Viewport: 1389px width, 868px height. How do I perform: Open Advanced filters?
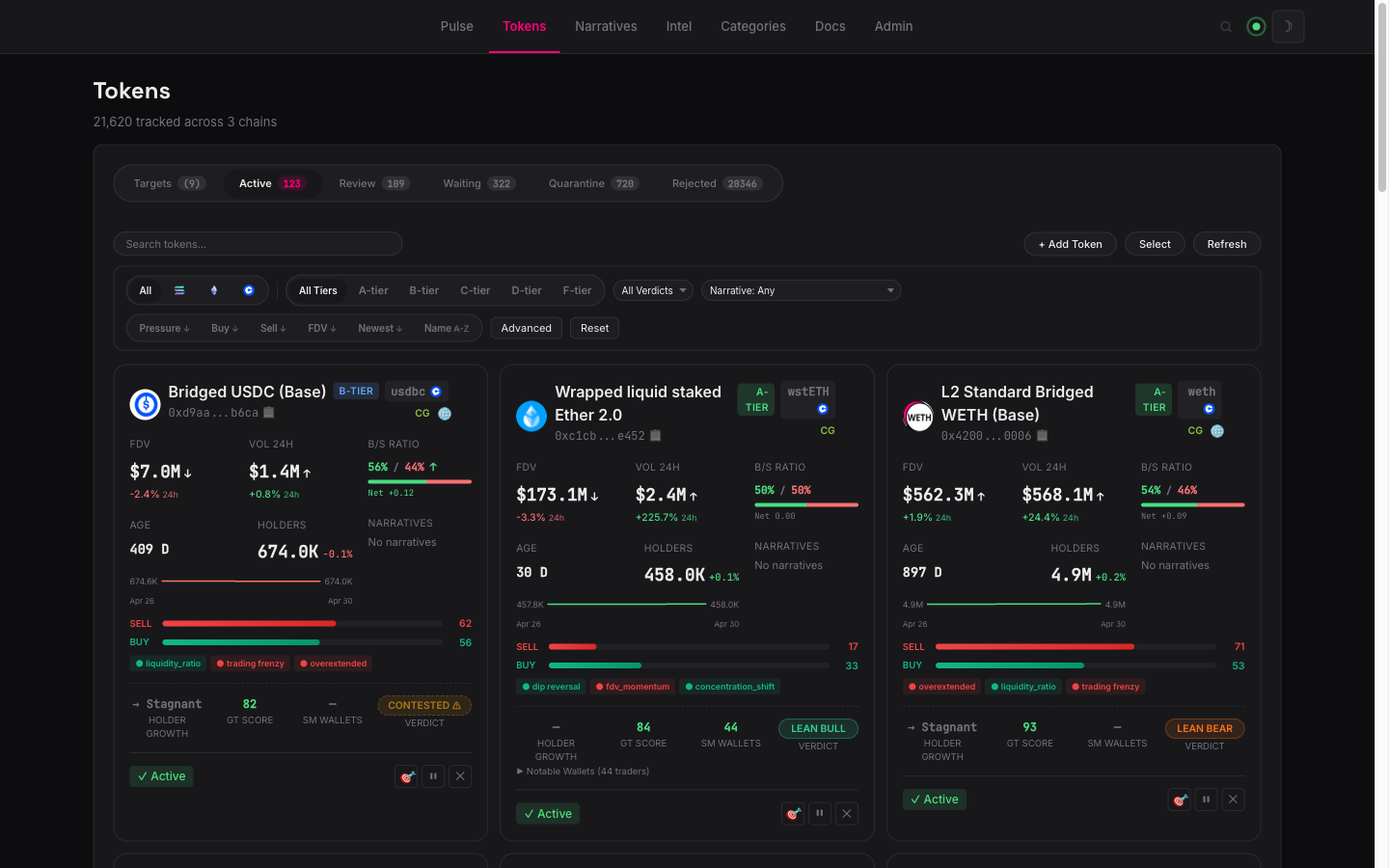coord(527,328)
